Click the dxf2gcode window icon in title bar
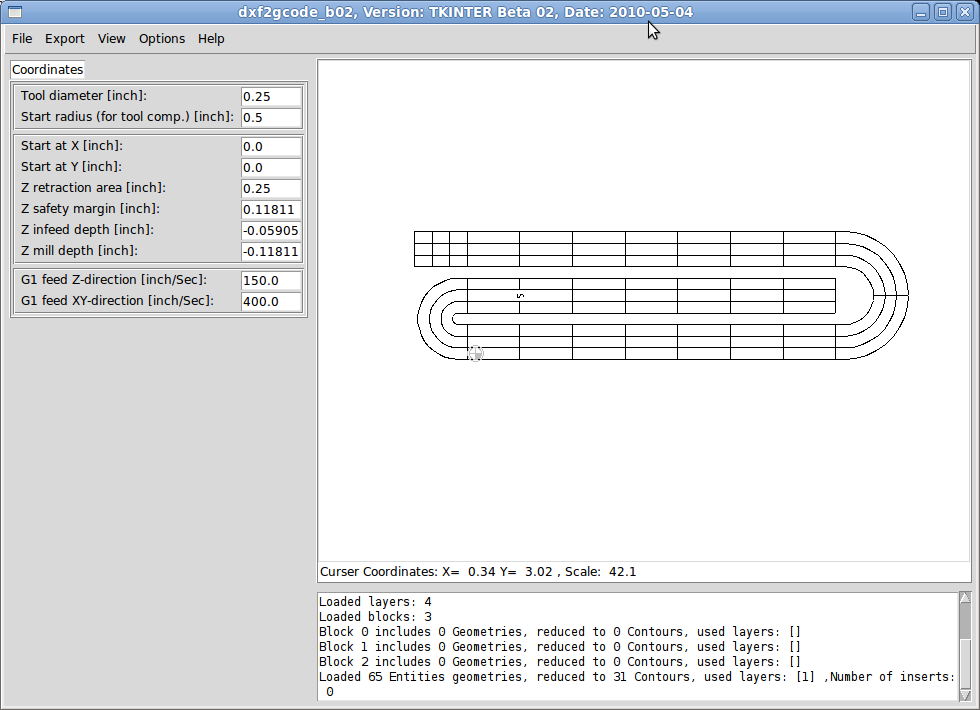The image size is (980, 710). click(14, 11)
